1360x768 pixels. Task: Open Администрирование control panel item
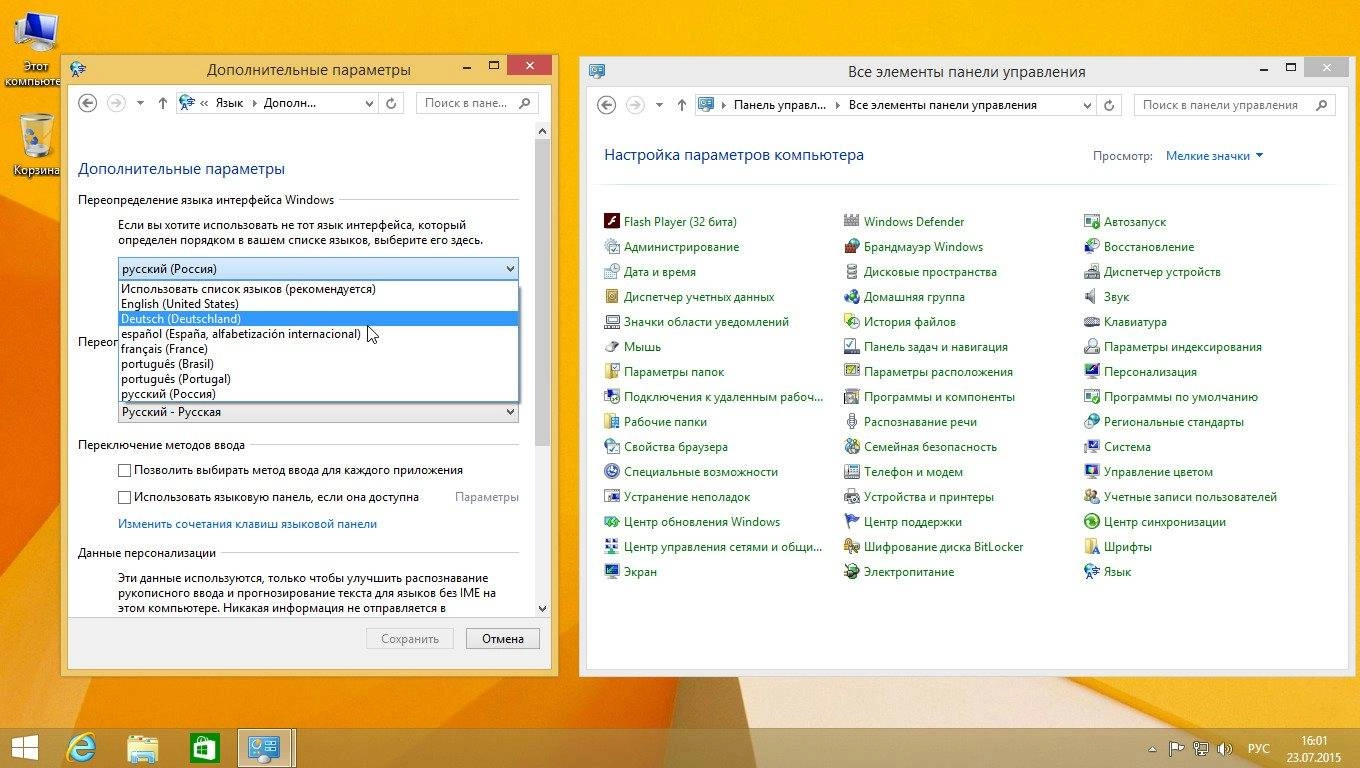pos(672,247)
